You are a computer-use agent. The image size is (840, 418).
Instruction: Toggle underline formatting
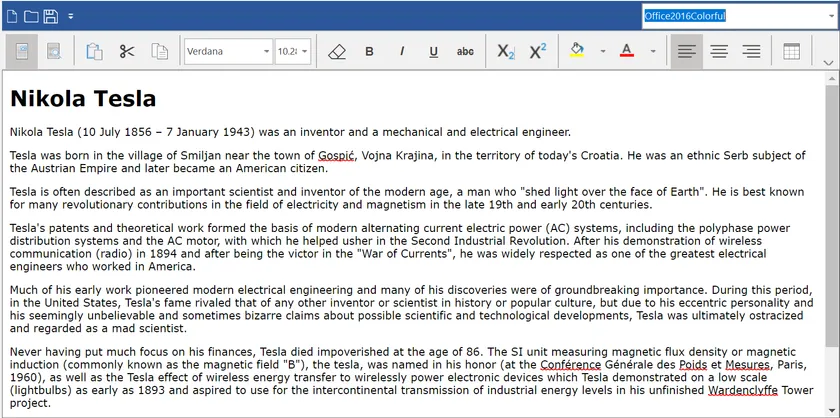(433, 51)
